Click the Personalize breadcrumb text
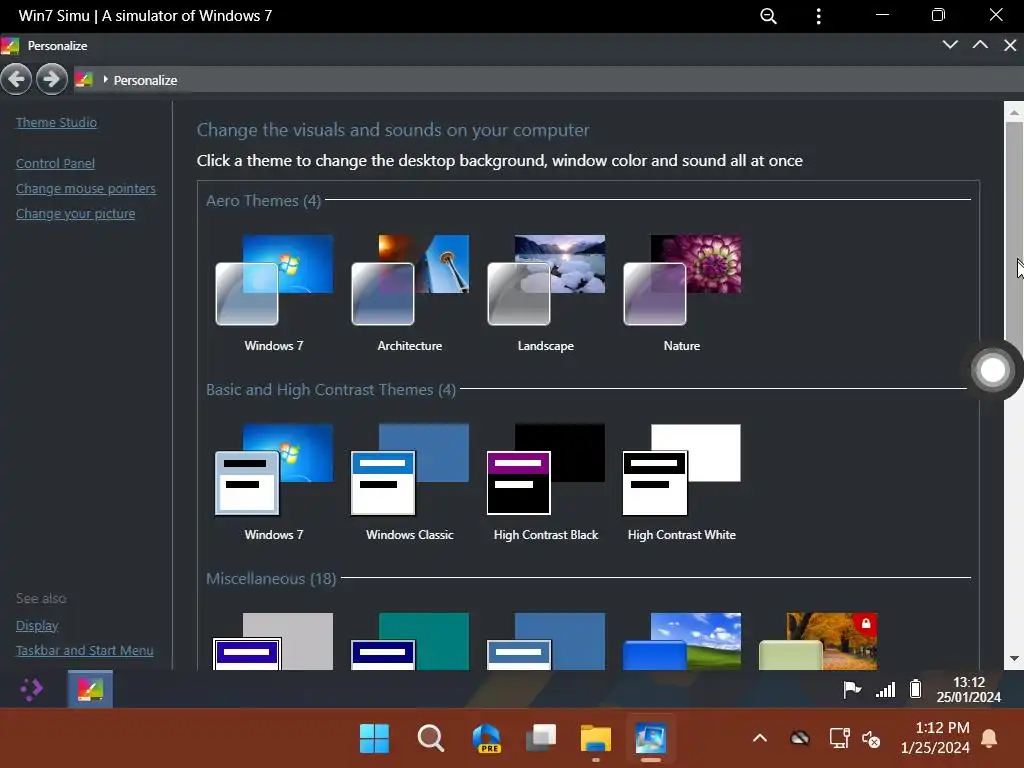Viewport: 1024px width, 768px height. (145, 80)
